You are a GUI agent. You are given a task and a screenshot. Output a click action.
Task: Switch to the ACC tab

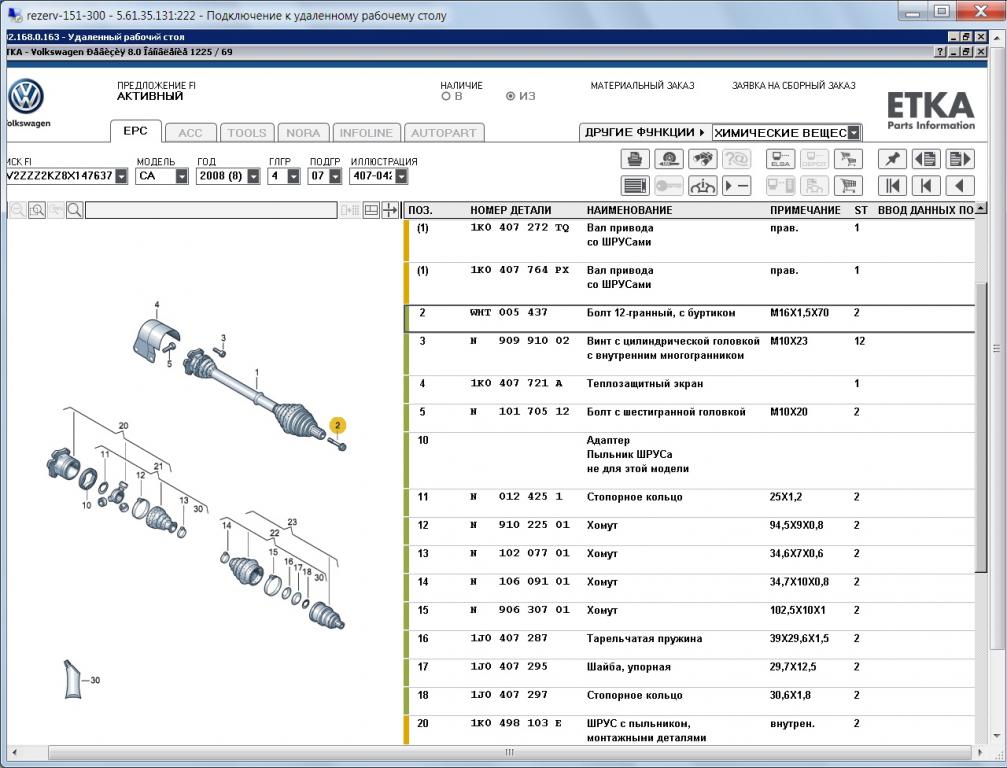pos(190,133)
